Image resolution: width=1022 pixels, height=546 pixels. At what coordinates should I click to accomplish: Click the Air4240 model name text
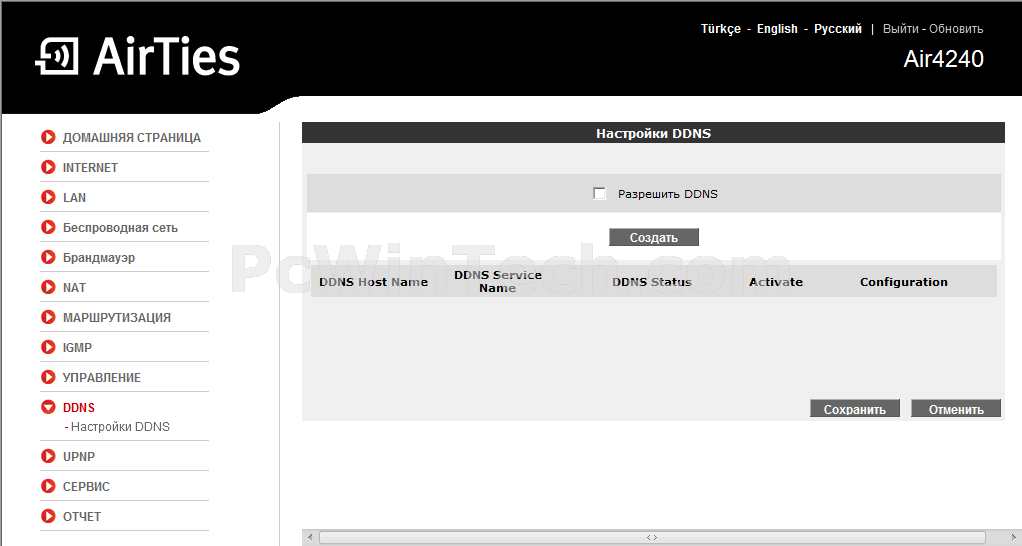943,59
